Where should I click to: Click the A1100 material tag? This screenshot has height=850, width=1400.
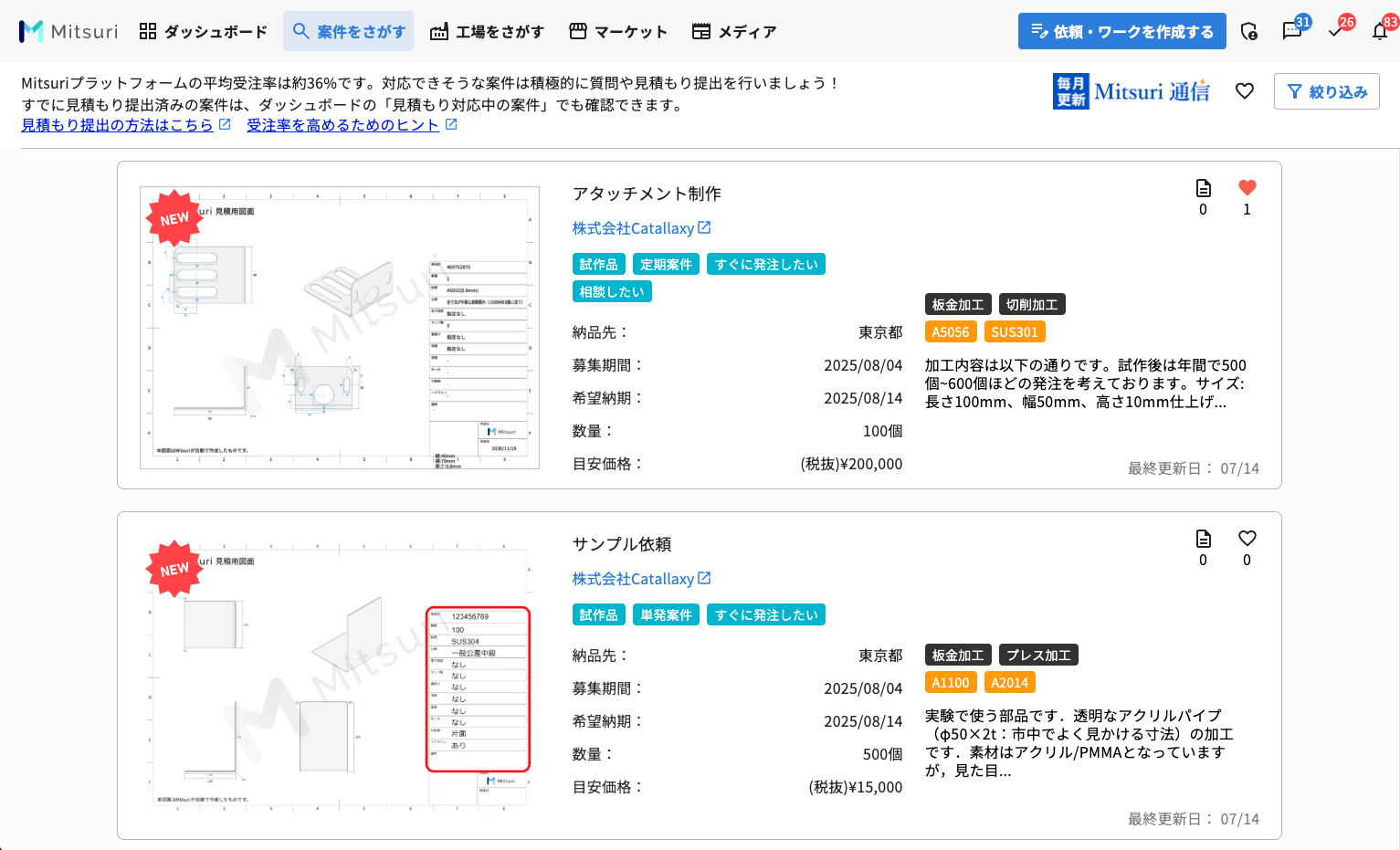point(951,683)
